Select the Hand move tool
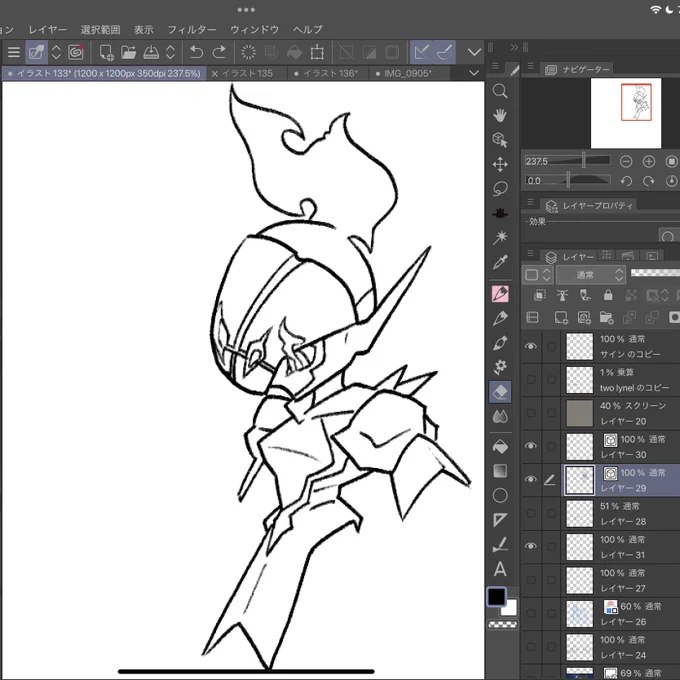The image size is (680, 680). [x=500, y=115]
